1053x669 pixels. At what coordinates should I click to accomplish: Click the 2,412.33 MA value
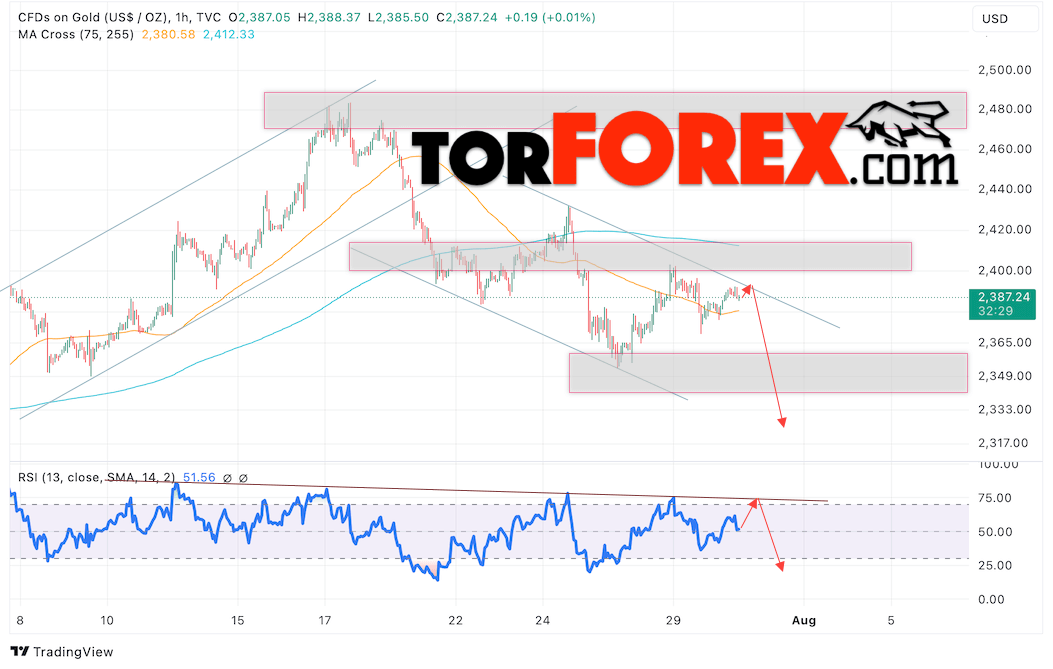[229, 34]
